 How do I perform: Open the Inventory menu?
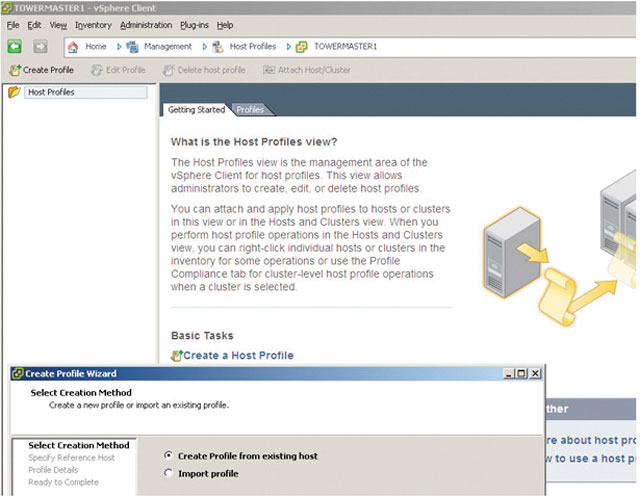(x=93, y=25)
